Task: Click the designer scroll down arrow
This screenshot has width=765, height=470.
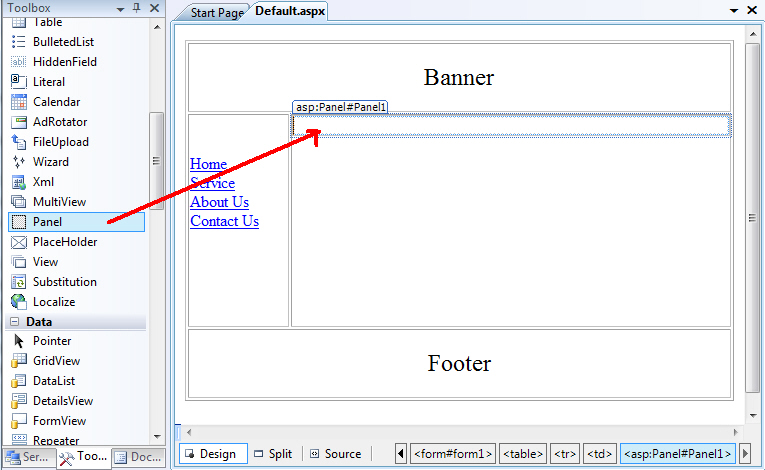Action: tap(753, 416)
